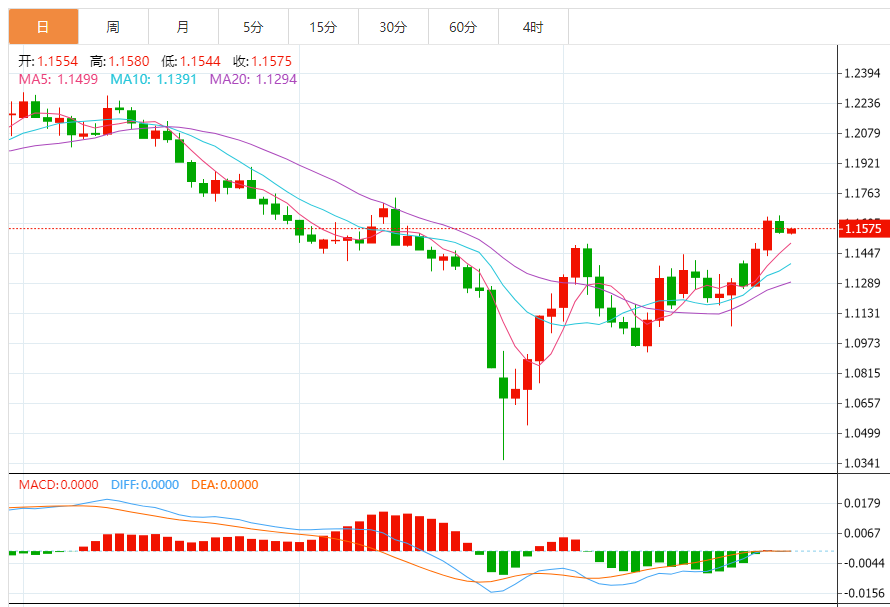This screenshot has width=890, height=607.
Task: Click the latest candlestick on the chart
Action: (x=791, y=231)
